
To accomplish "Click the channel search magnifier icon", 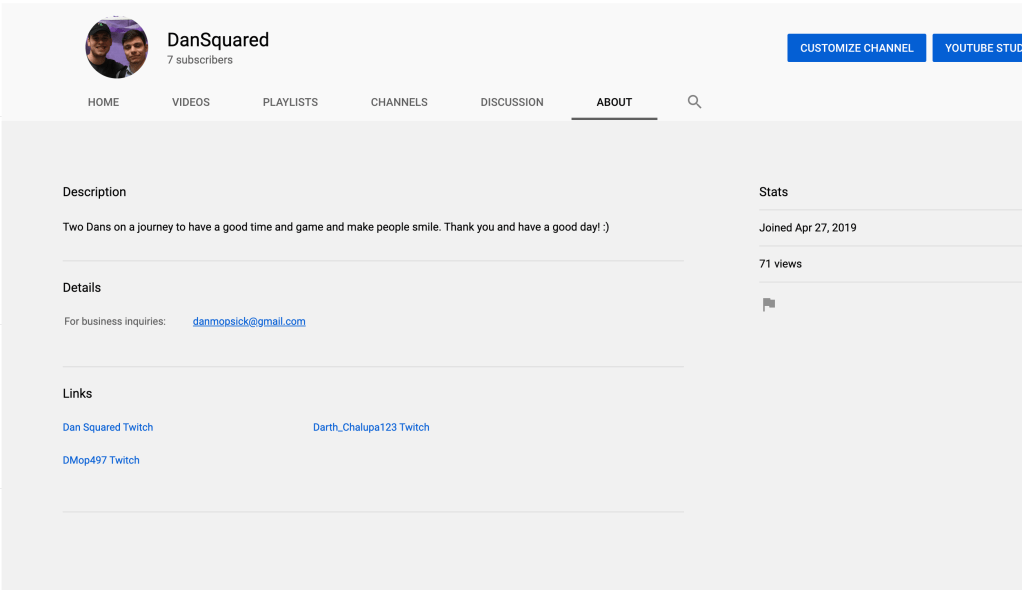I will click(694, 102).
